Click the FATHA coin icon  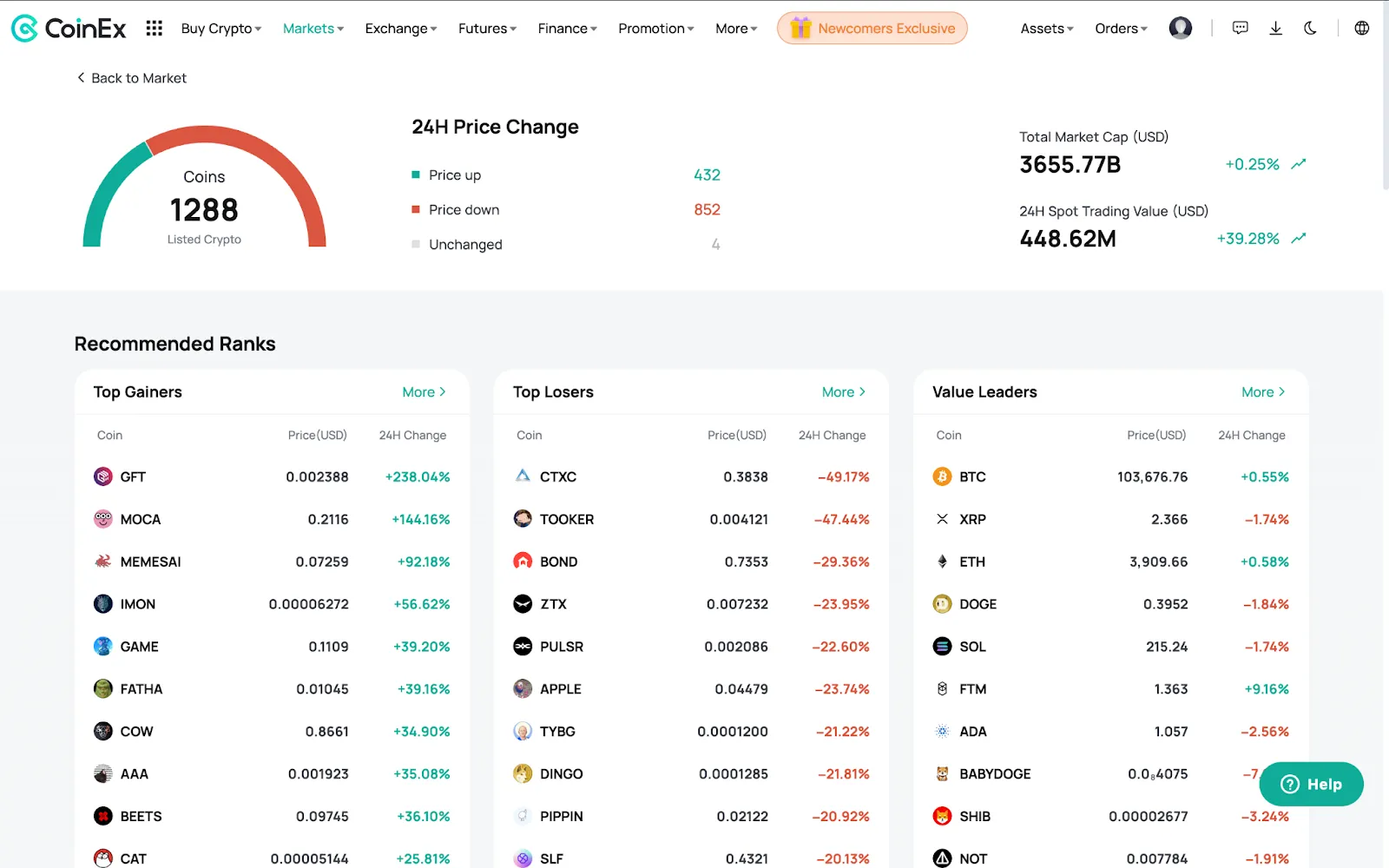[103, 689]
